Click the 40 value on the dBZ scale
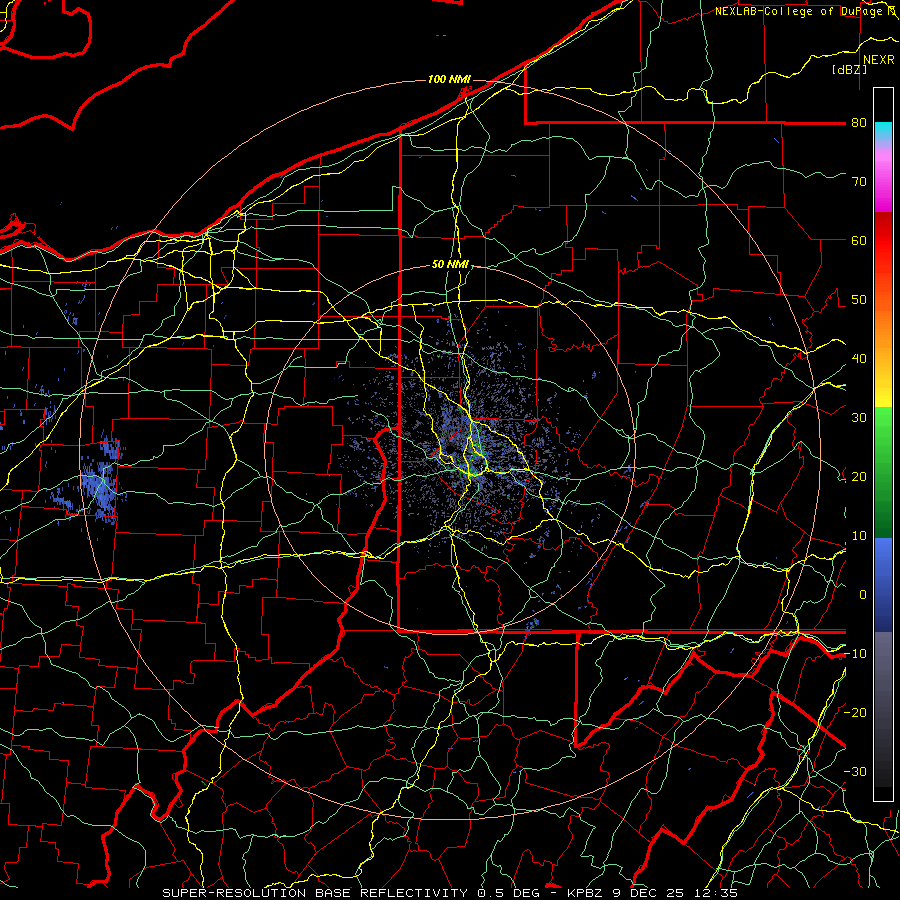 [859, 359]
